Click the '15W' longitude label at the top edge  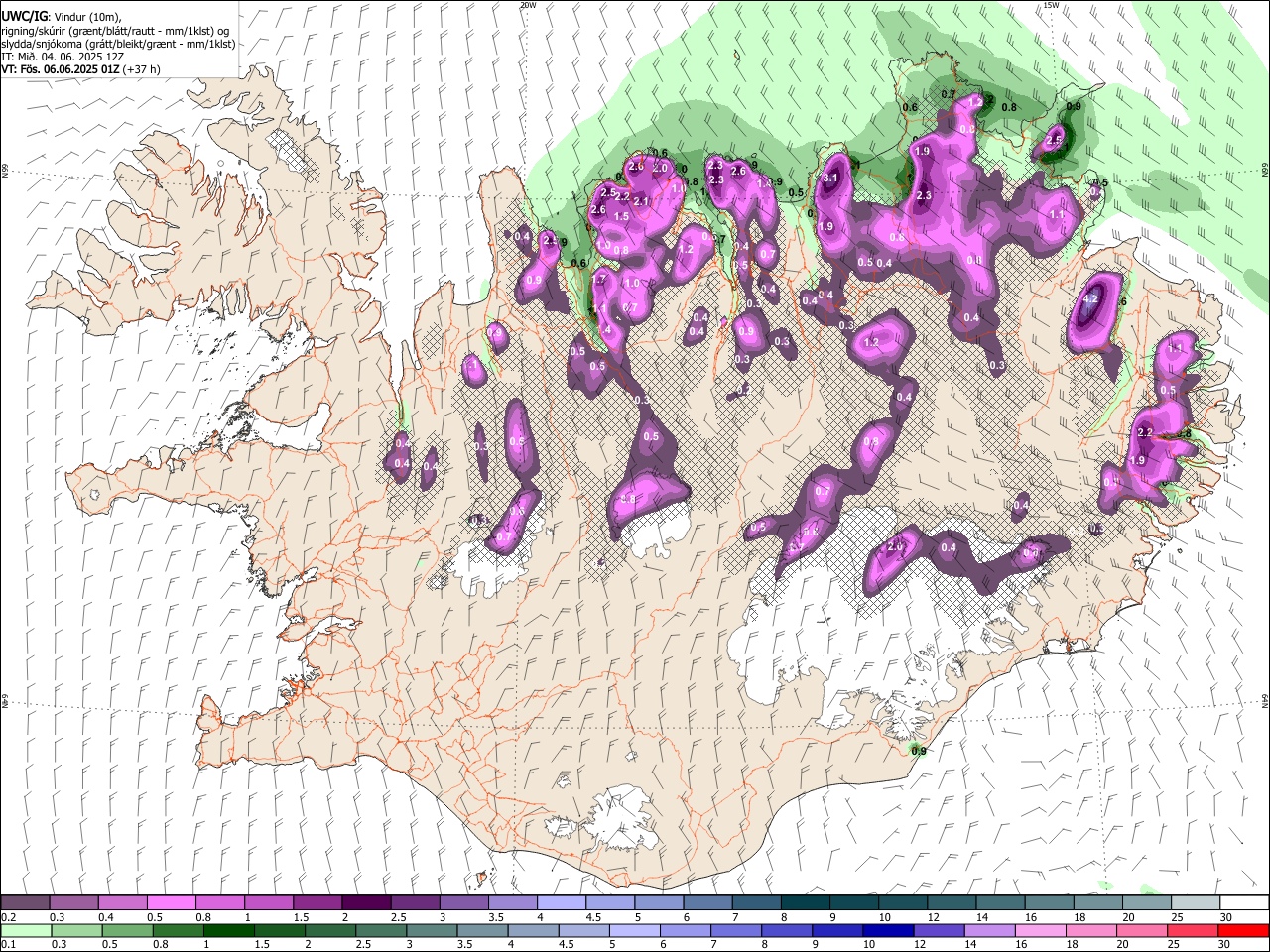[1051, 5]
